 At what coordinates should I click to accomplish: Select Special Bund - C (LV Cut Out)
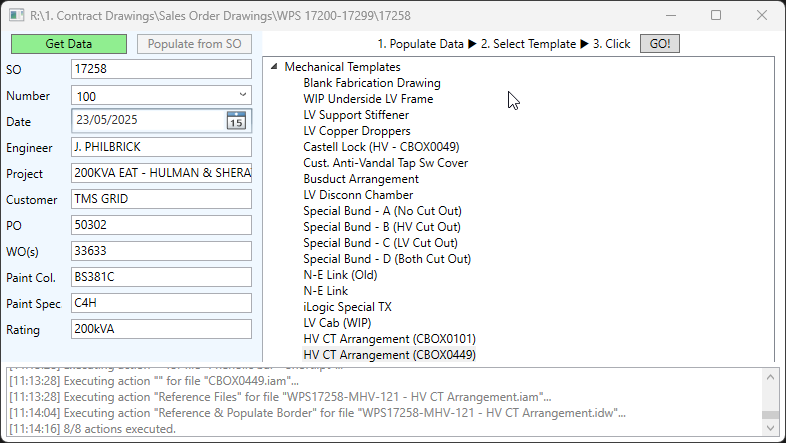coord(380,243)
